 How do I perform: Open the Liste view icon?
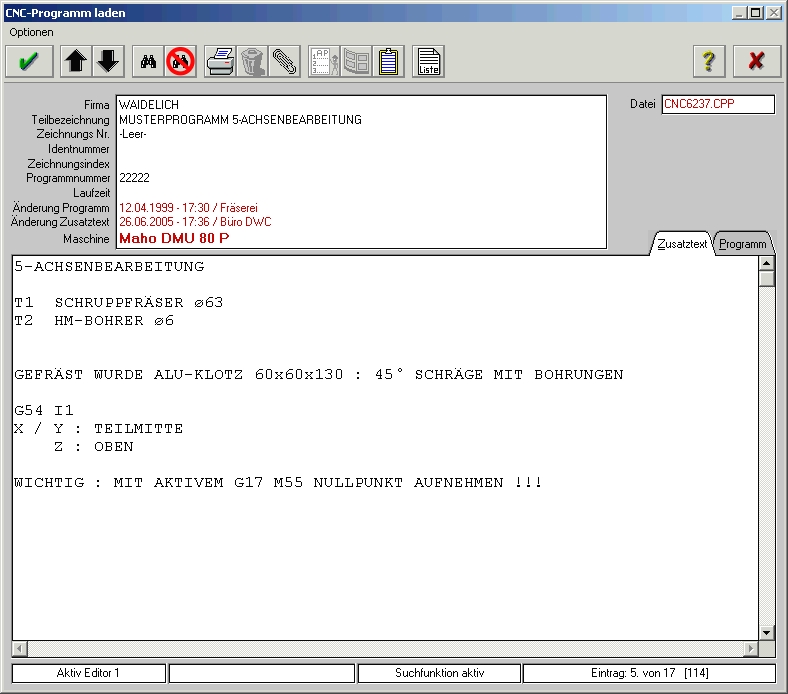429,61
